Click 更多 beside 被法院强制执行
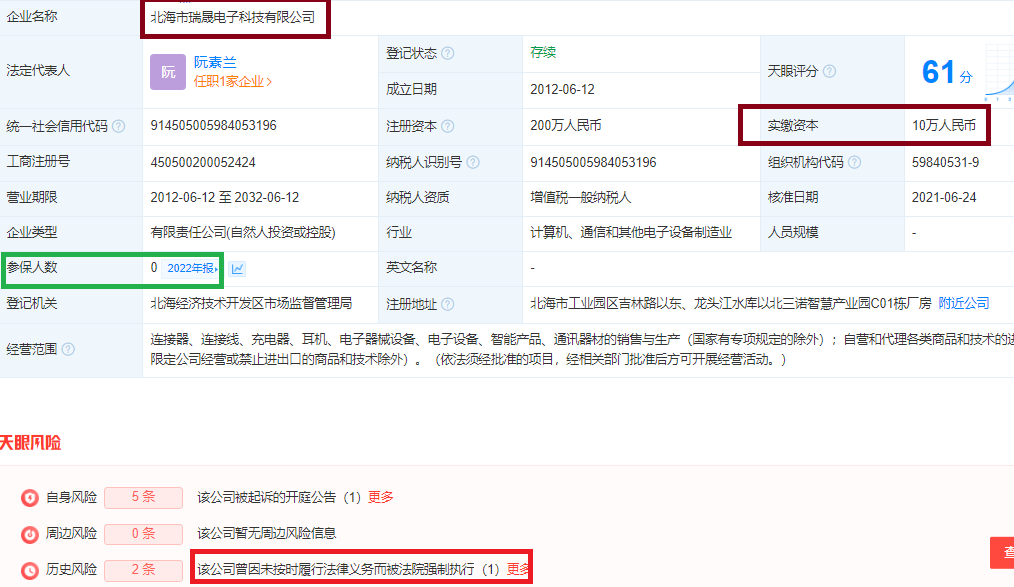Screen dimensions: 1014x587 pyautogui.click(x=518, y=570)
